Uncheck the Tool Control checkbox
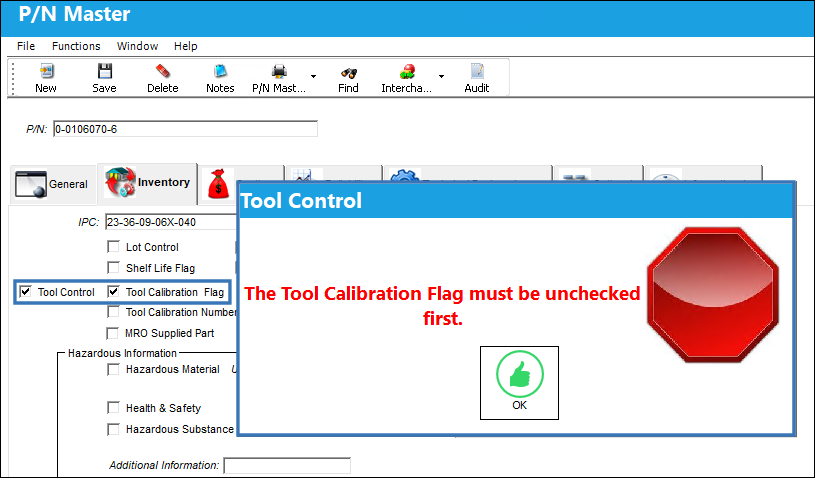Viewport: 815px width, 478px height. coord(25,291)
